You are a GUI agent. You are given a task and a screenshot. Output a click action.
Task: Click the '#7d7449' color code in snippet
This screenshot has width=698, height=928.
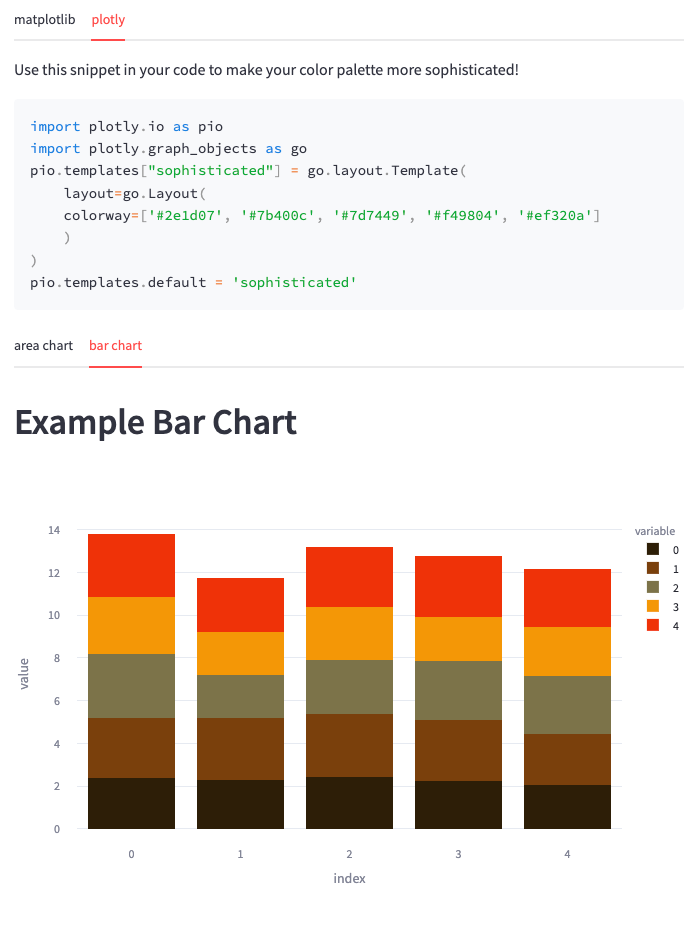(370, 215)
